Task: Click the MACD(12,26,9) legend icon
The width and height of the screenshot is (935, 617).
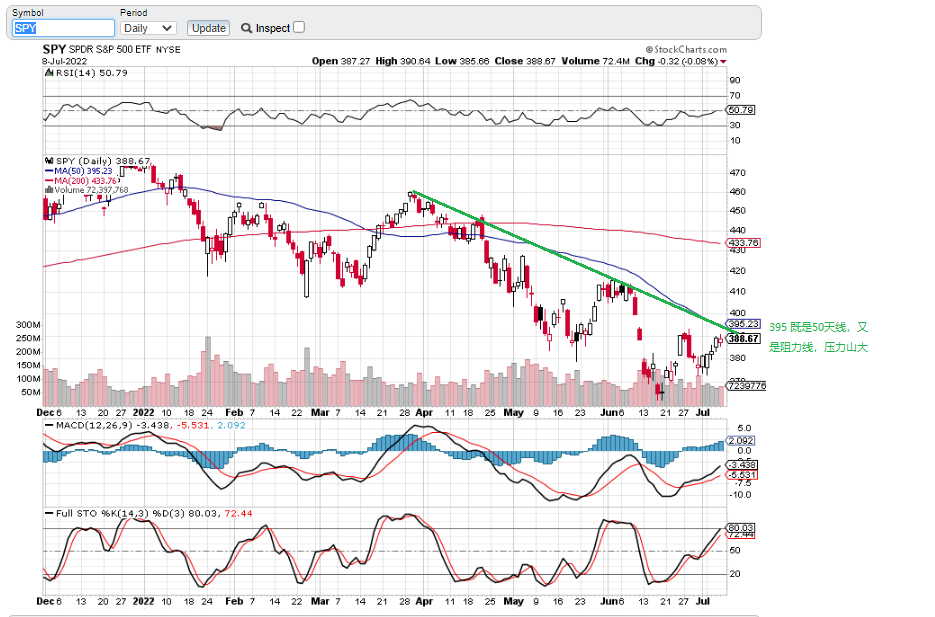Action: coord(48,425)
